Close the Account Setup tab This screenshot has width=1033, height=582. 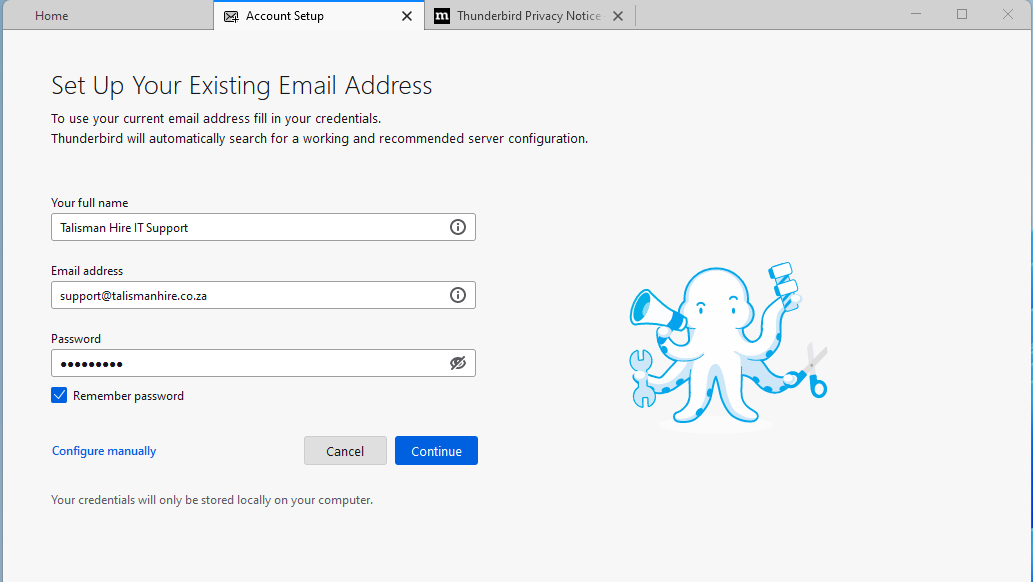tap(407, 16)
